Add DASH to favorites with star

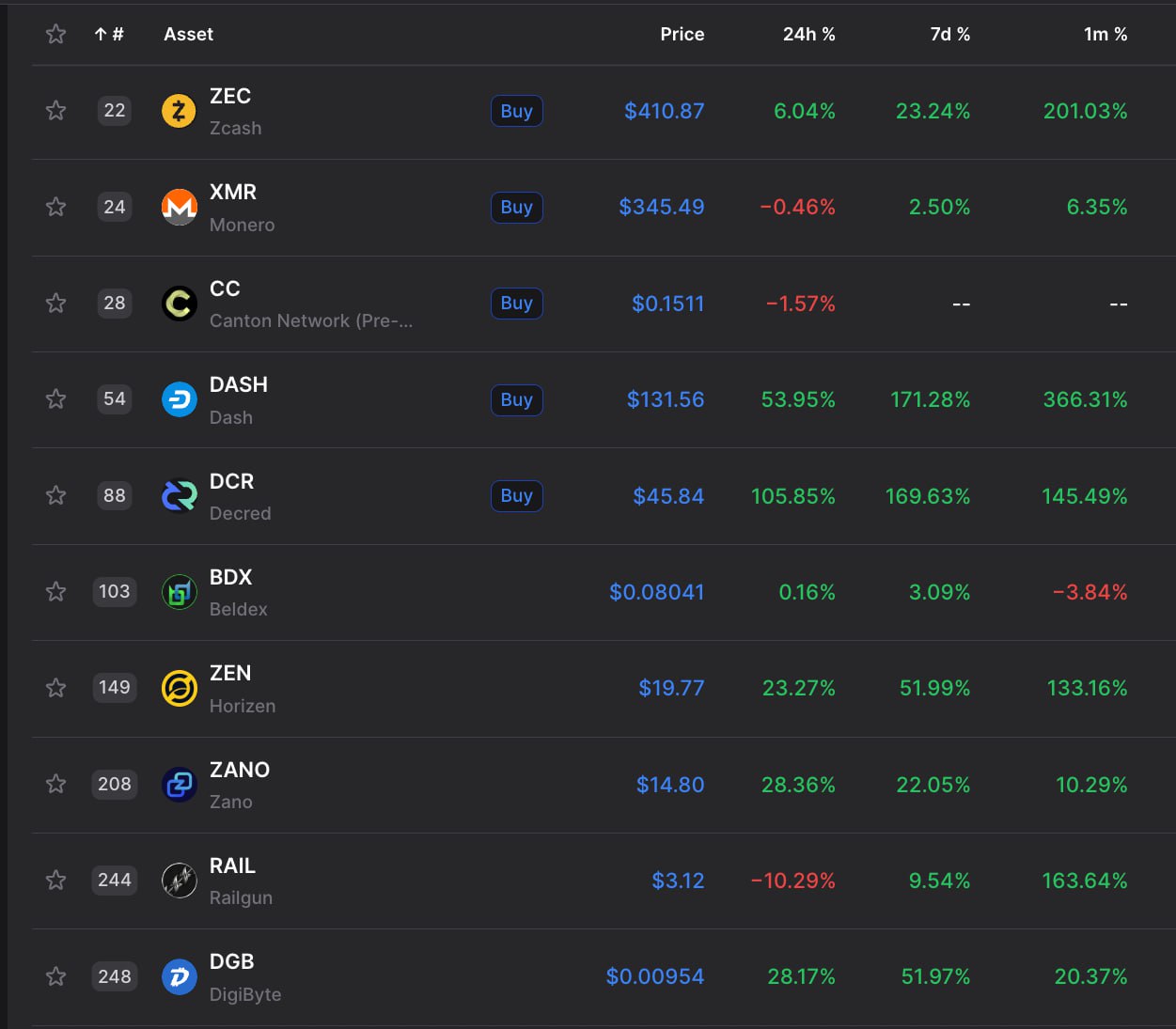(x=56, y=399)
